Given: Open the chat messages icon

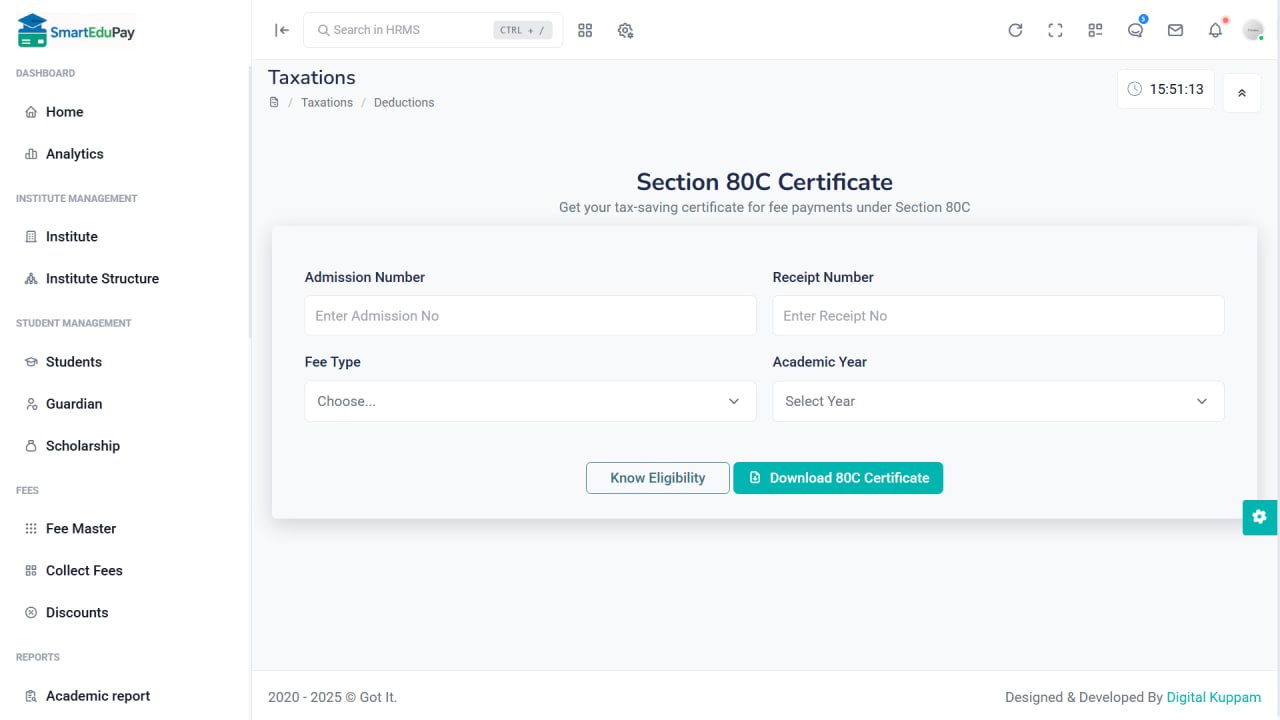Looking at the screenshot, I should pos(1135,30).
